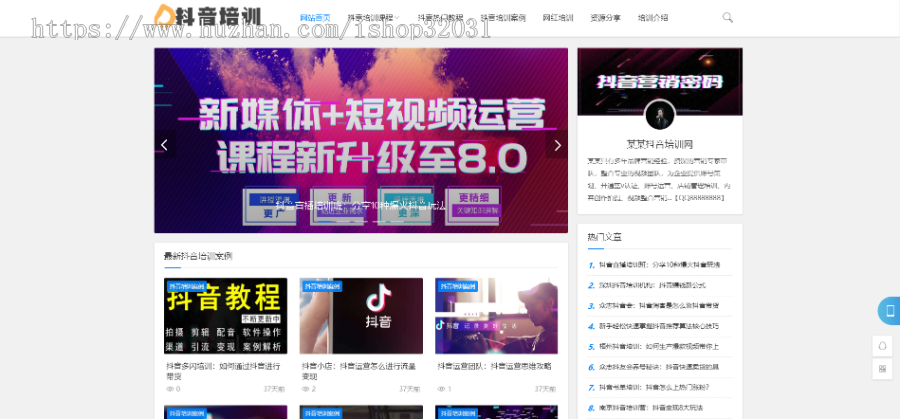900x419 pixels.
Task: Open the floating QQ penguin chat icon
Action: coord(883,346)
